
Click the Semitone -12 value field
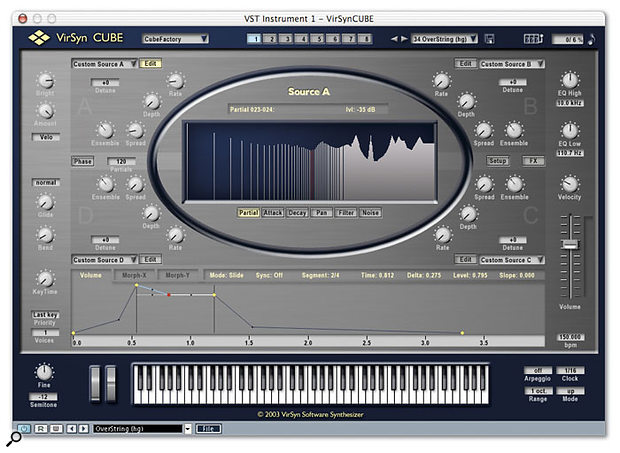(x=43, y=396)
